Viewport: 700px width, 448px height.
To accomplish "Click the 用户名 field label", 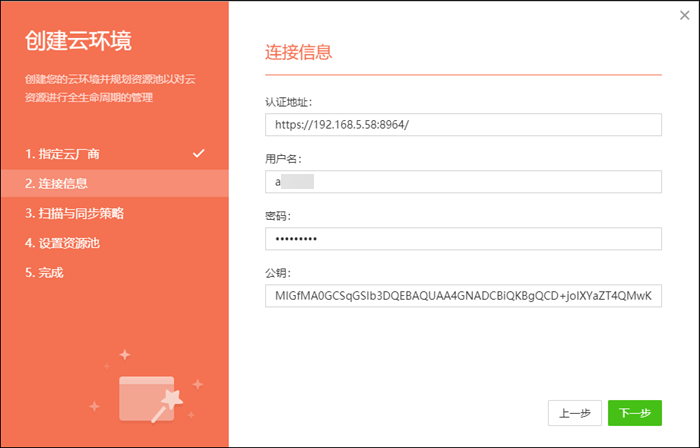I will click(283, 158).
